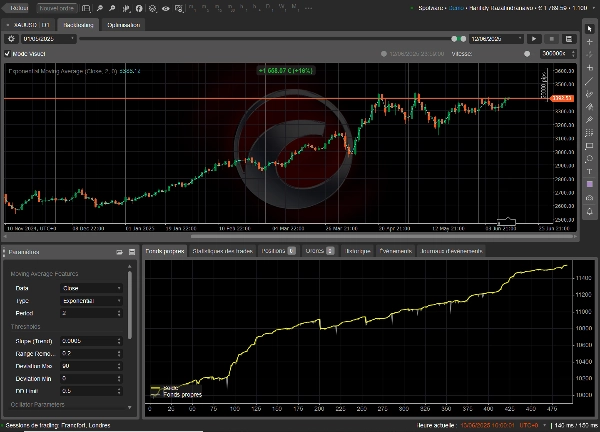Start the backtest with Play button
This screenshot has height=432, width=600.
pos(534,39)
